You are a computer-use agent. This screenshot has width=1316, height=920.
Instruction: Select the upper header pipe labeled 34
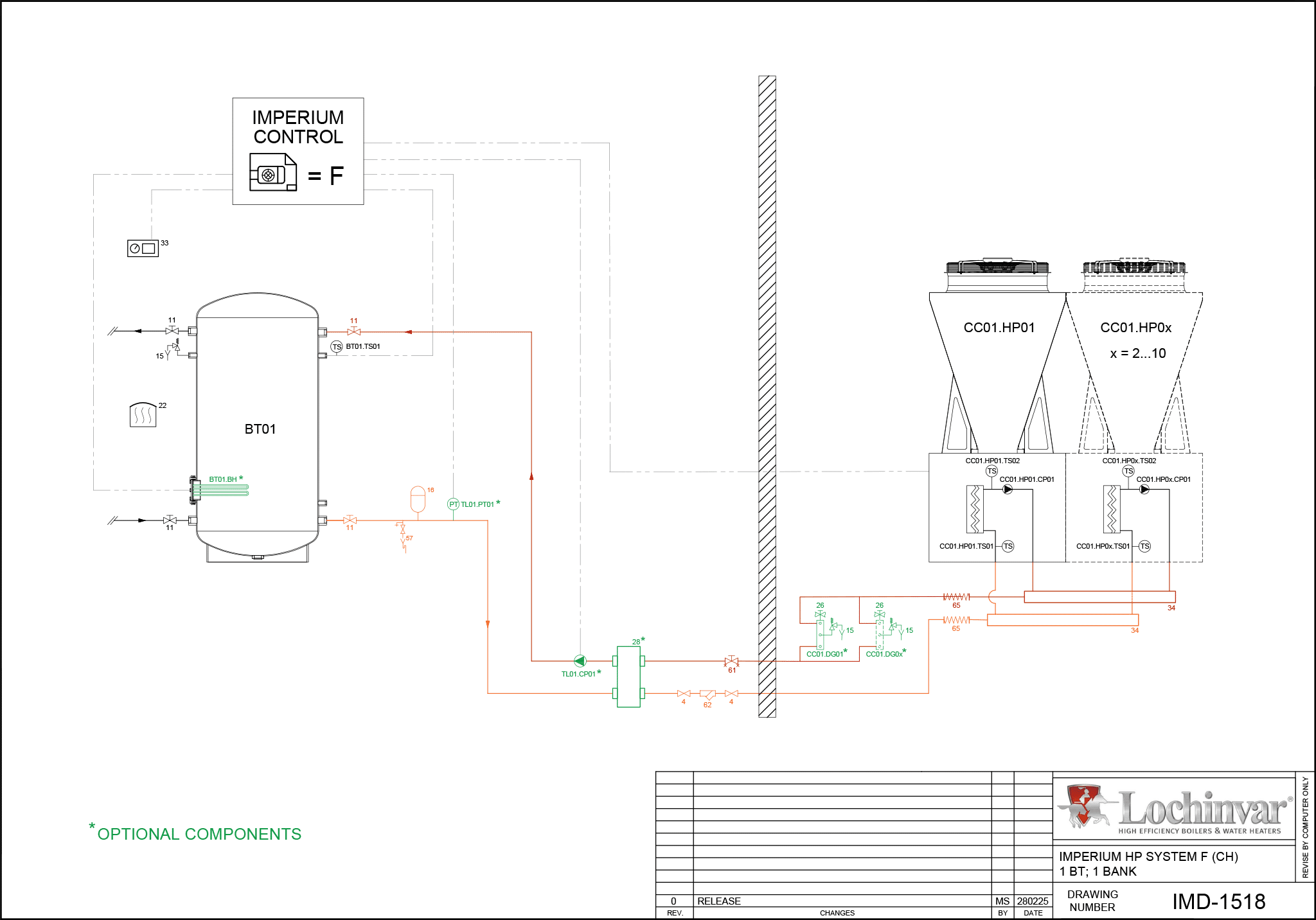pyautogui.click(x=1099, y=597)
